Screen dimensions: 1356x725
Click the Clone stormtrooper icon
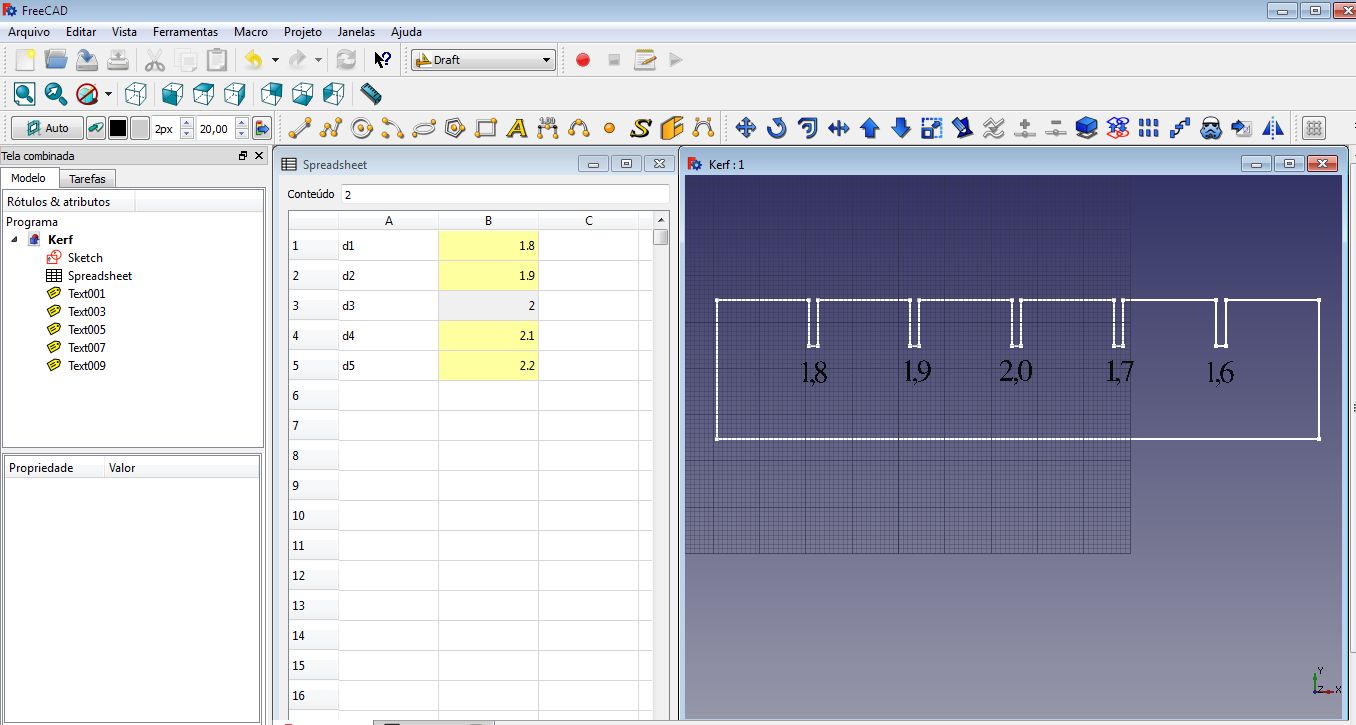coord(1211,128)
